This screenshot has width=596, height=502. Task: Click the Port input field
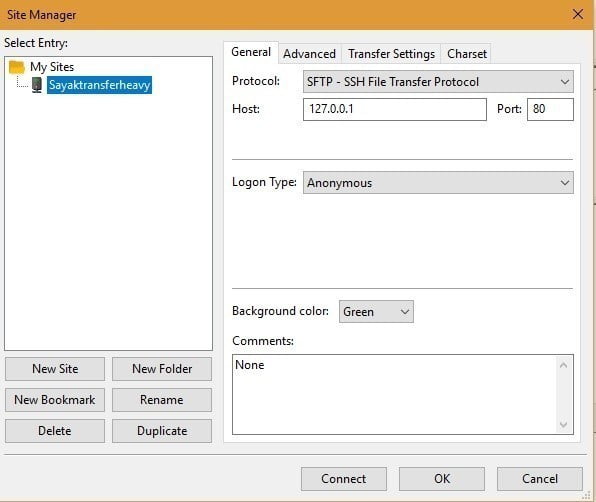pyautogui.click(x=550, y=109)
